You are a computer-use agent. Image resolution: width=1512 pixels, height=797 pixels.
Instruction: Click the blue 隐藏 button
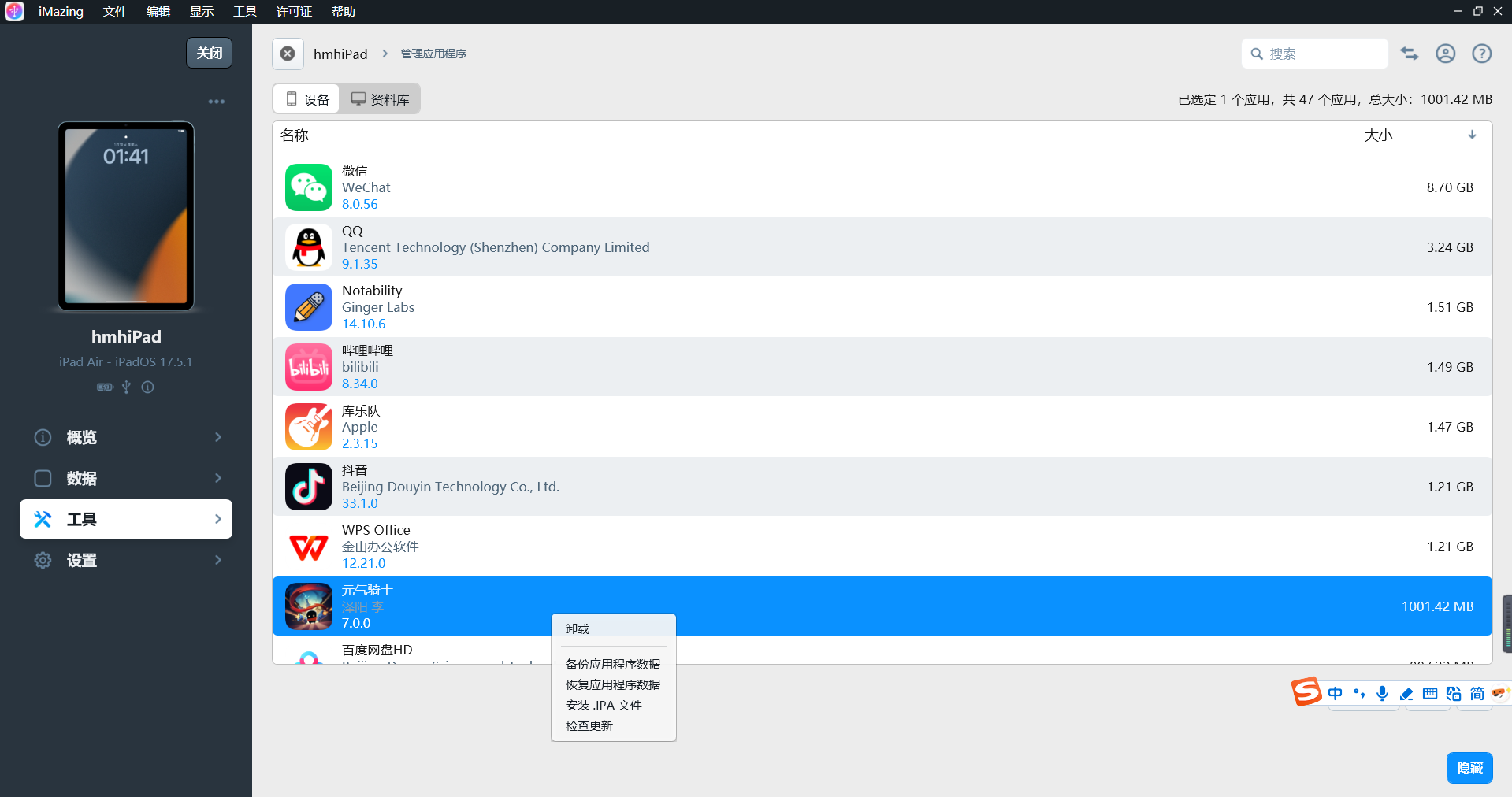(1469, 768)
